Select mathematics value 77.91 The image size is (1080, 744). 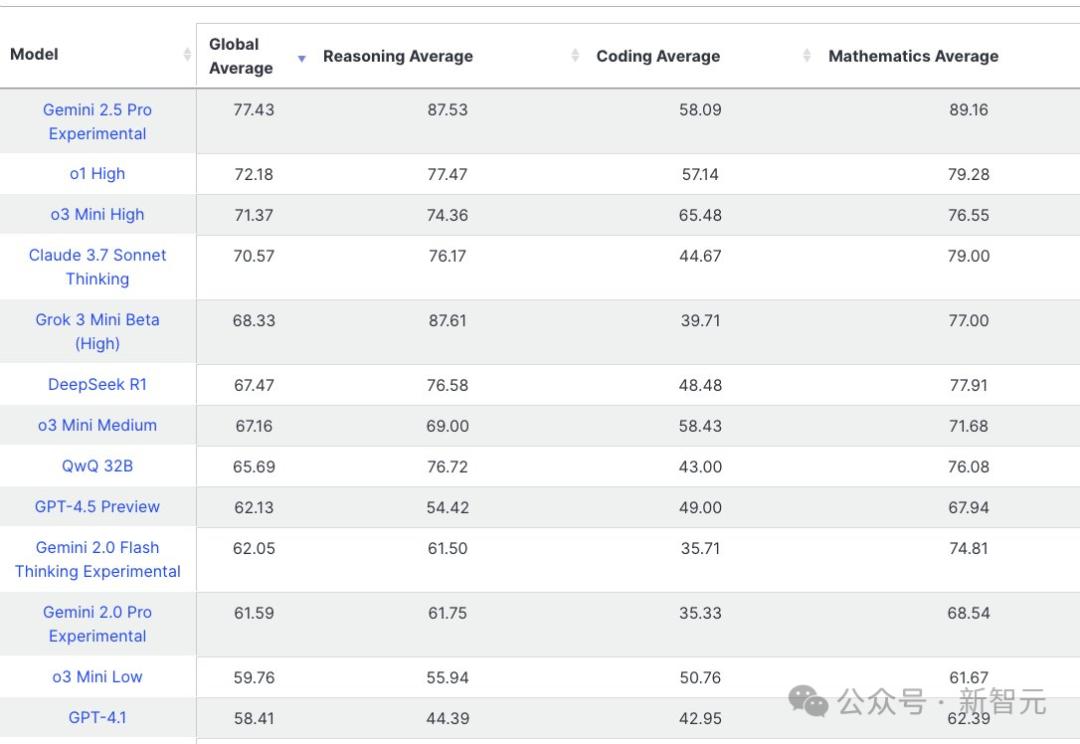968,385
